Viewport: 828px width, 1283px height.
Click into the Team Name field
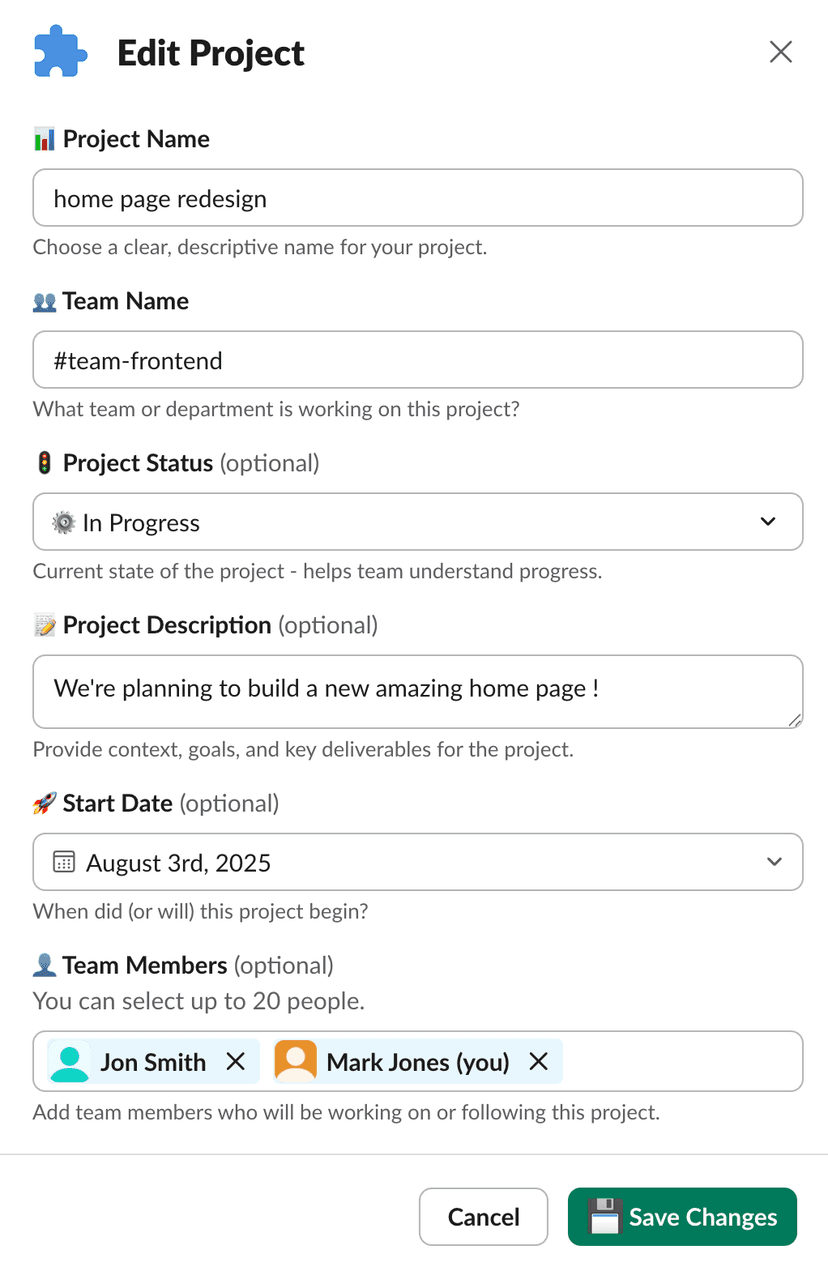(418, 360)
